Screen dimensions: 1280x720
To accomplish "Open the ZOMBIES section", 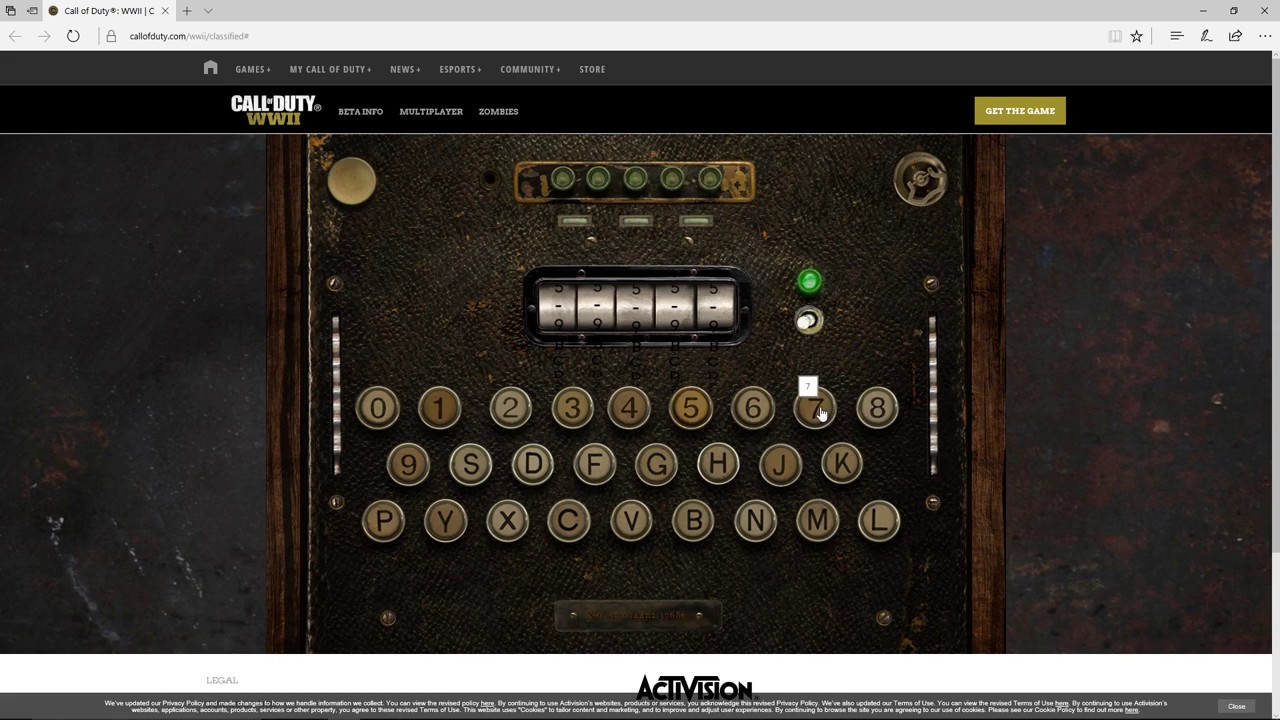I will pos(498,111).
